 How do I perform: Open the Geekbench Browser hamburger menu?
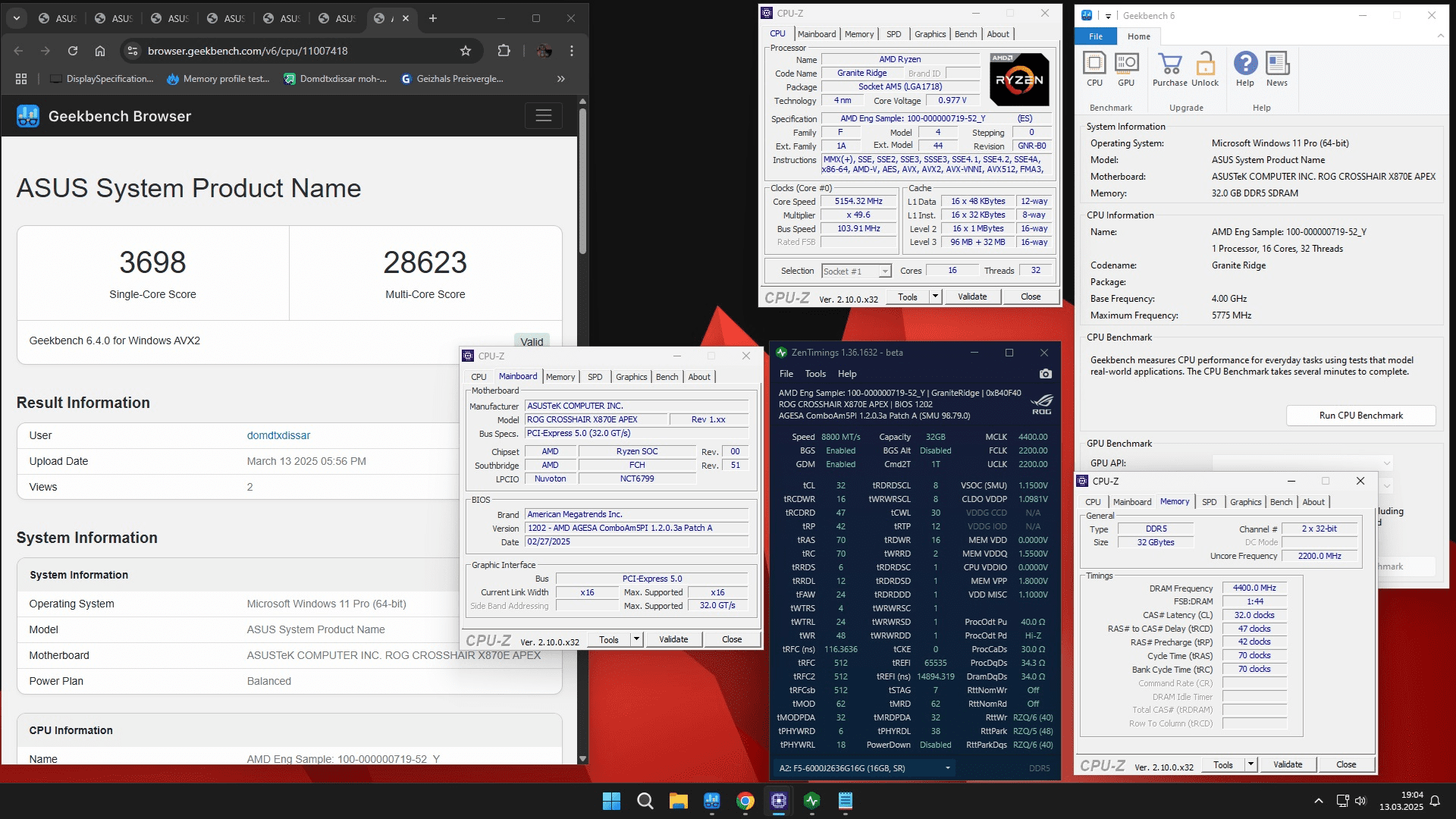click(544, 116)
